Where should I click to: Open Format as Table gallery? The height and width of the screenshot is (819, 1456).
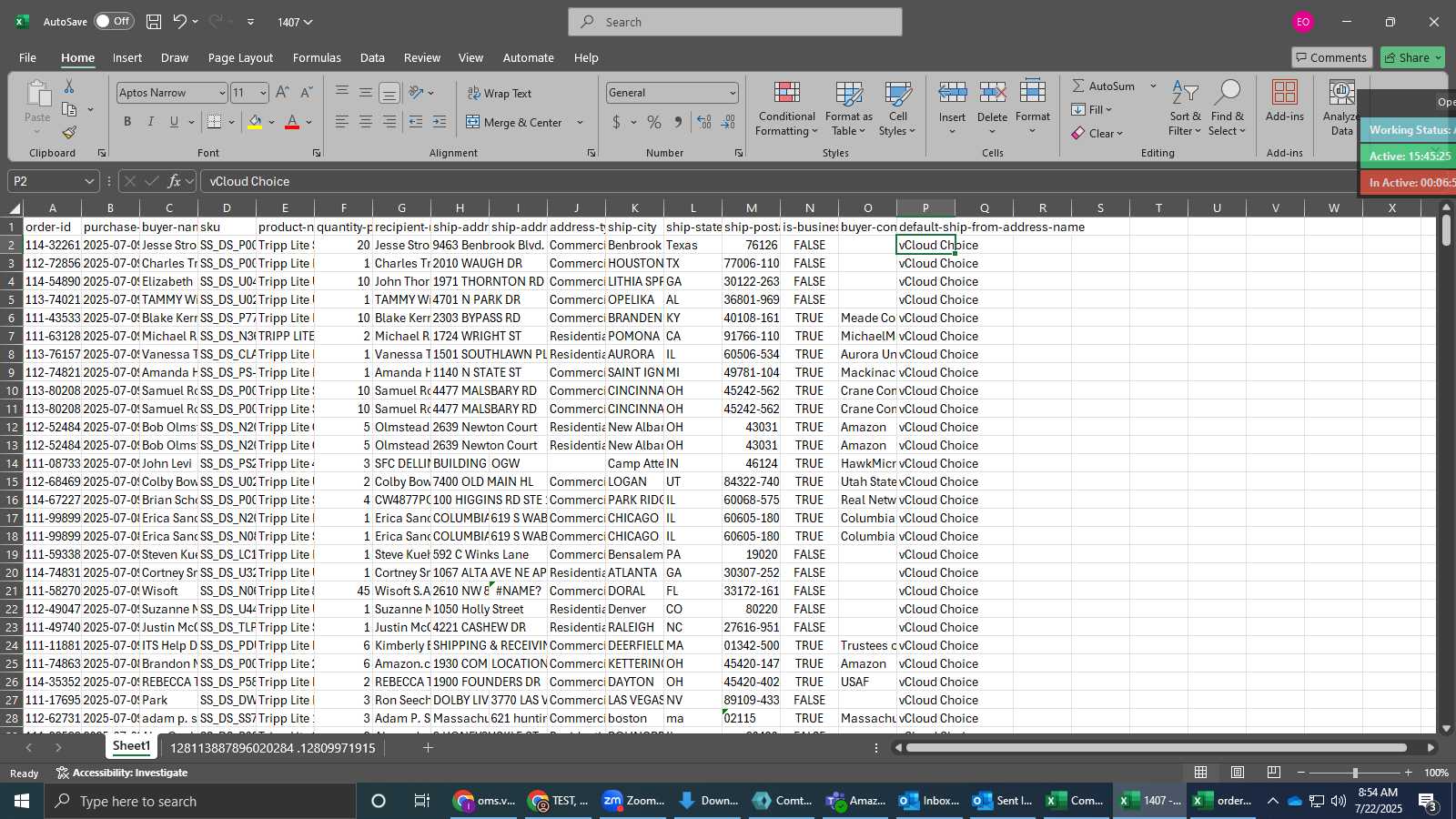point(848,109)
